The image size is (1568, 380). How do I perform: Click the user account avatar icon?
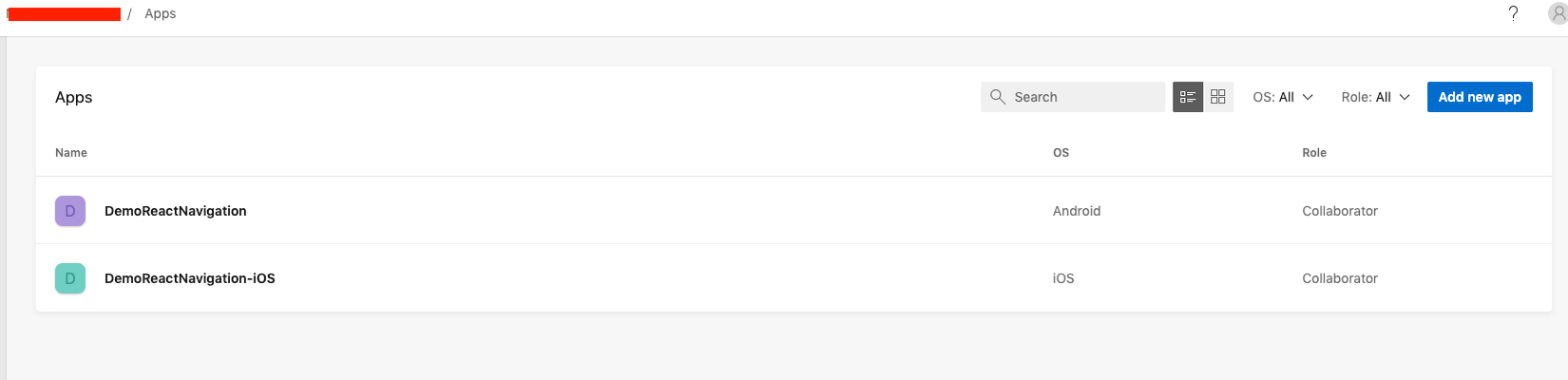tap(1558, 13)
